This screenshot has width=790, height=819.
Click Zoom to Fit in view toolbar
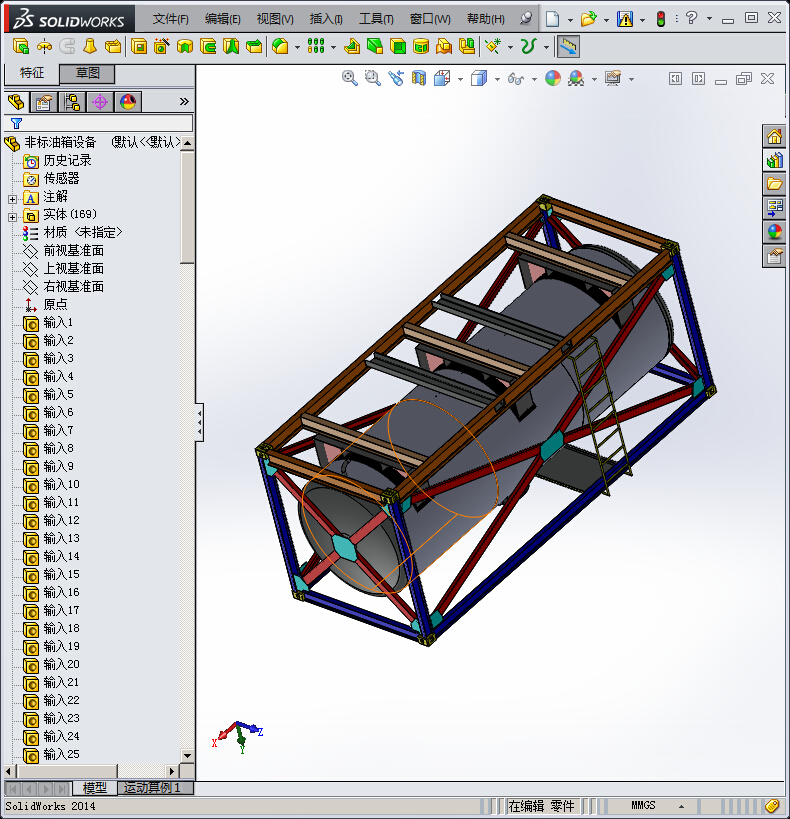tap(350, 78)
